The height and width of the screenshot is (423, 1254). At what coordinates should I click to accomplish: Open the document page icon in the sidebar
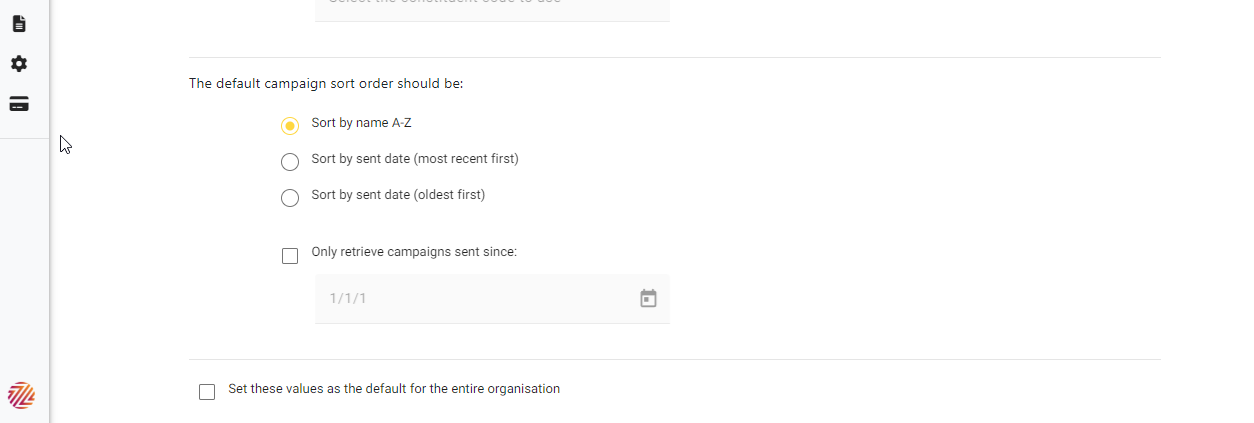point(19,24)
